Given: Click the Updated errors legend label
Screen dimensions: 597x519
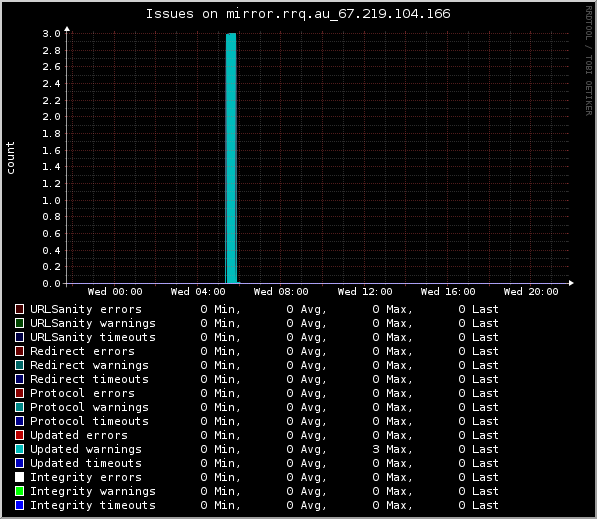Looking at the screenshot, I should [79, 435].
